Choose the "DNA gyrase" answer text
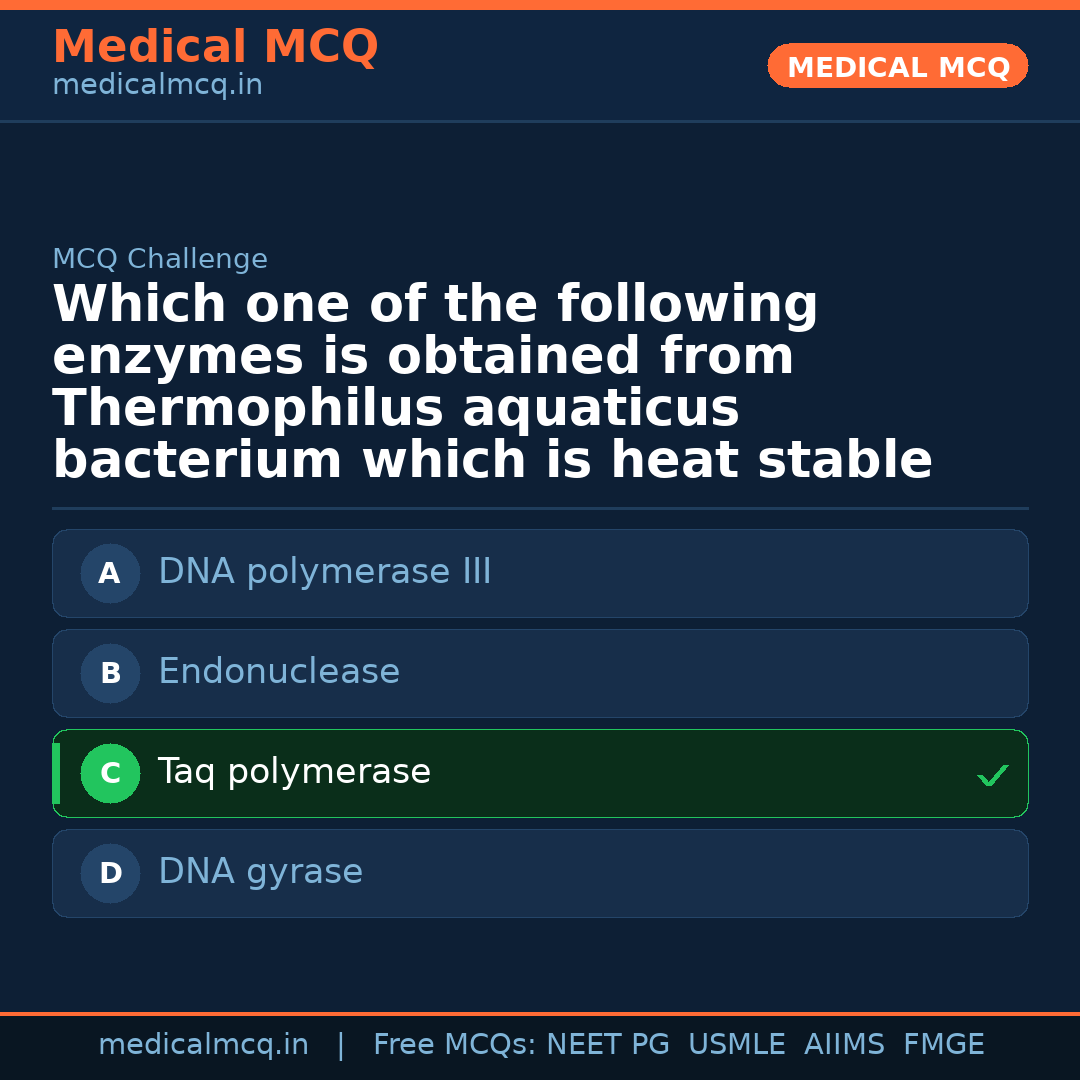This screenshot has height=1080, width=1080. pyautogui.click(x=260, y=872)
